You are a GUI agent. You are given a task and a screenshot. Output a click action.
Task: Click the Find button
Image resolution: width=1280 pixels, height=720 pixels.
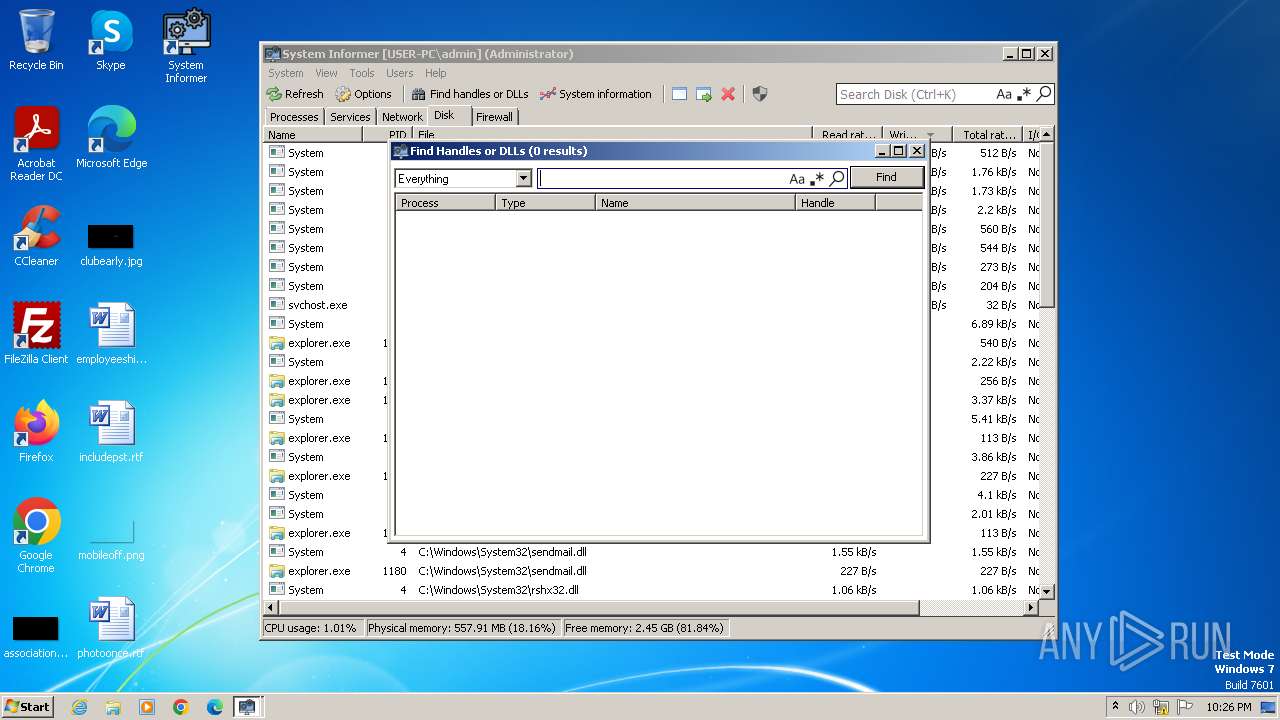(886, 177)
